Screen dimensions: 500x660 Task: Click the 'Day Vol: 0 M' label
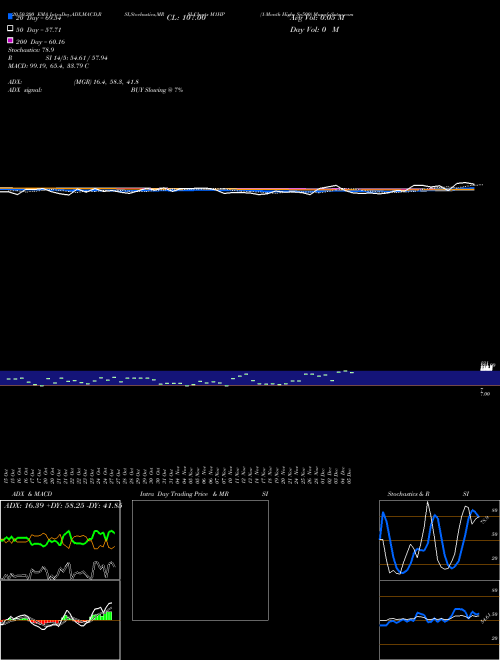coord(314,29)
